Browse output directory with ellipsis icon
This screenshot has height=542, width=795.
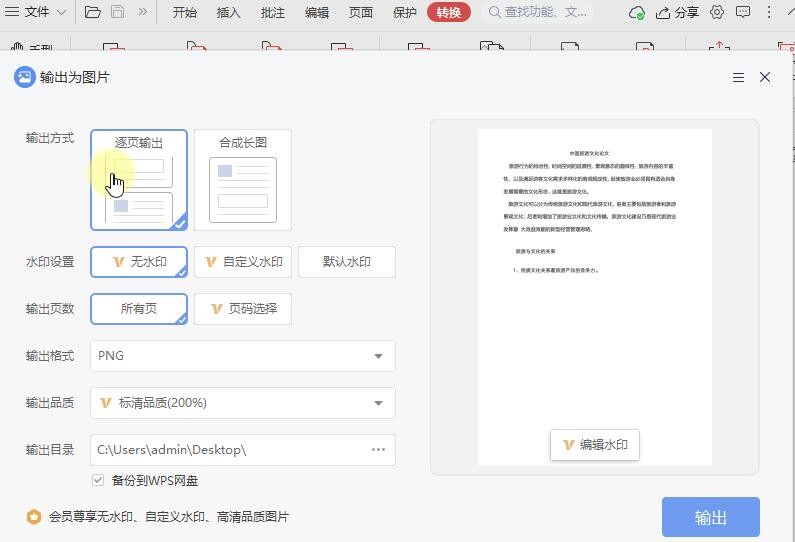(378, 450)
